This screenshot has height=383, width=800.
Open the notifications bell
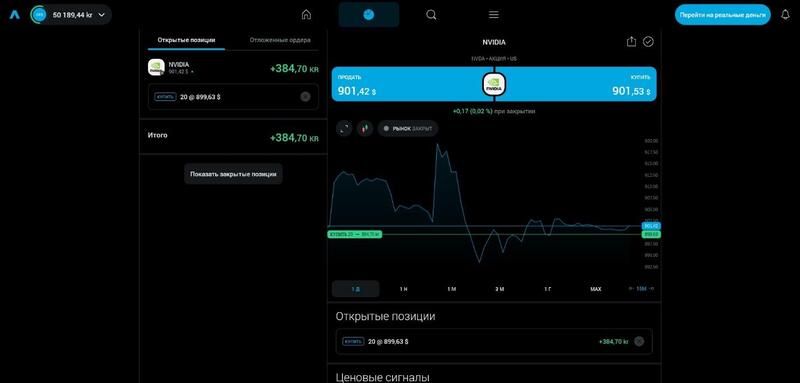click(x=786, y=15)
